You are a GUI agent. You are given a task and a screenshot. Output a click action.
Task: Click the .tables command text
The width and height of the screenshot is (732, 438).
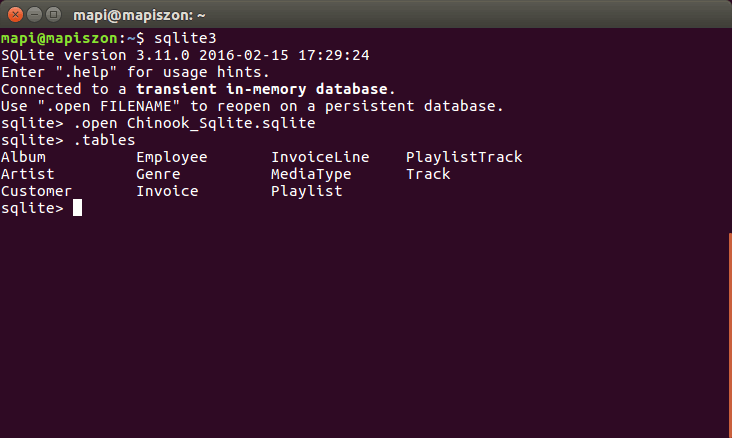105,140
